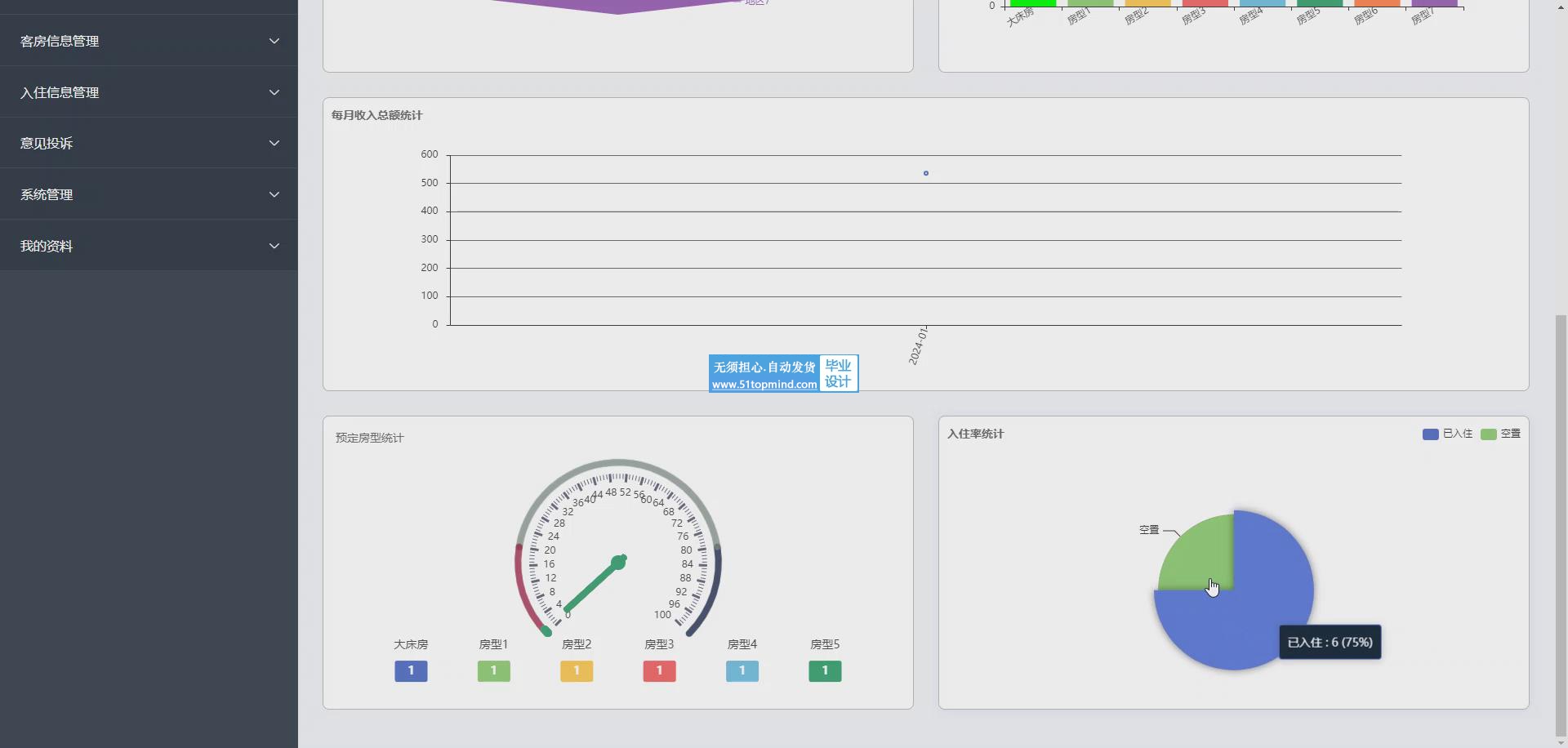Toggle the 已入住 legend item
The height and width of the screenshot is (748, 1568).
click(x=1447, y=434)
